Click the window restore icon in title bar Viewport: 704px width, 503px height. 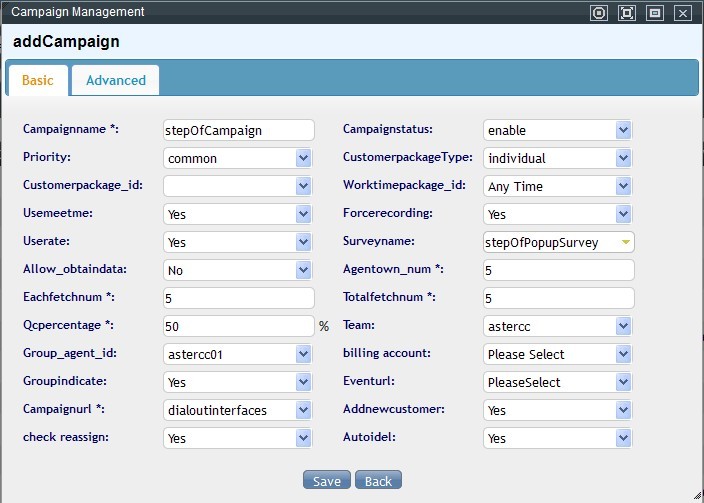[655, 13]
